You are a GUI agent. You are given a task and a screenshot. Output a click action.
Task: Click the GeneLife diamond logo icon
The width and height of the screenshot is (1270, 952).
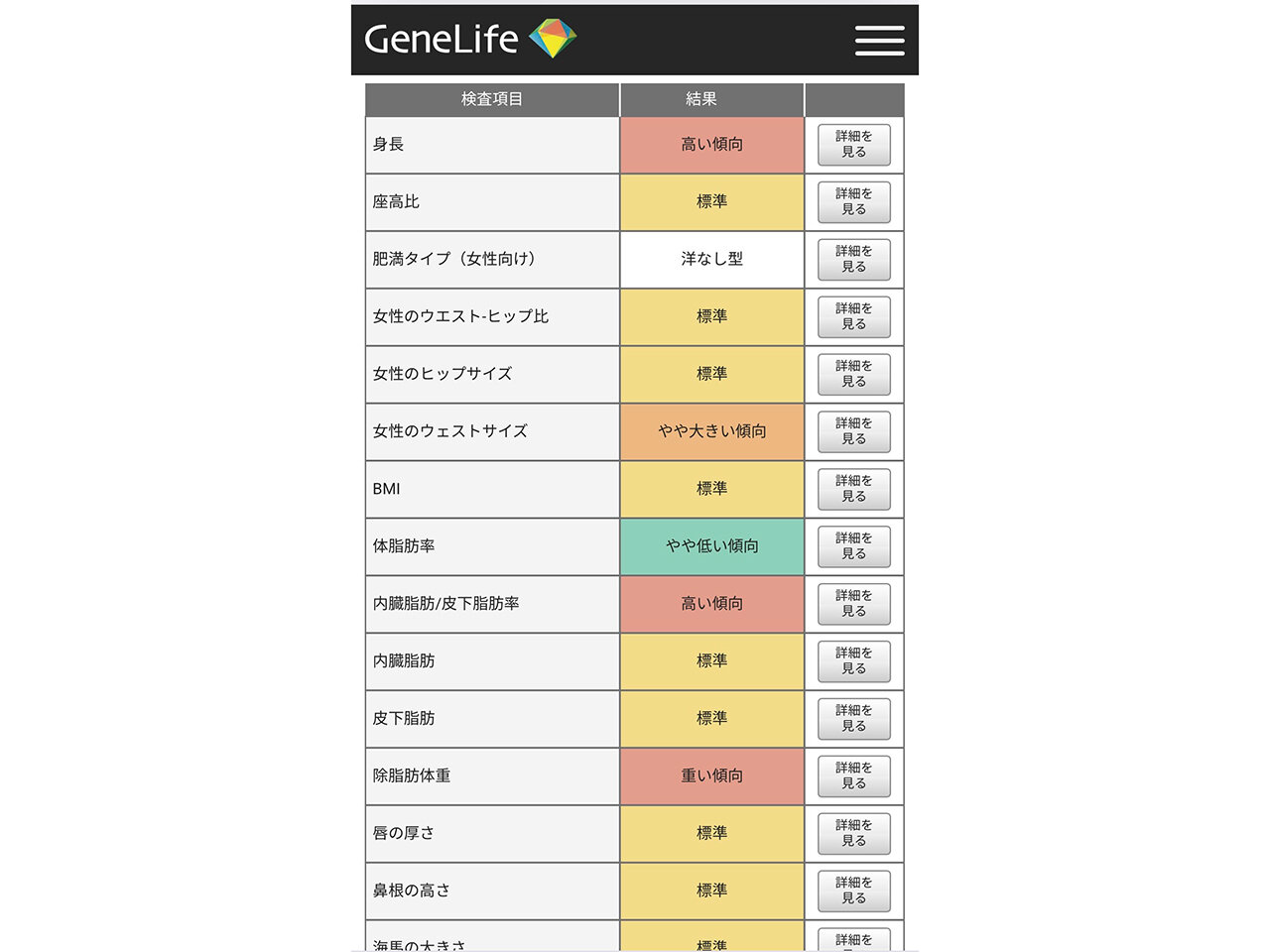point(553,39)
